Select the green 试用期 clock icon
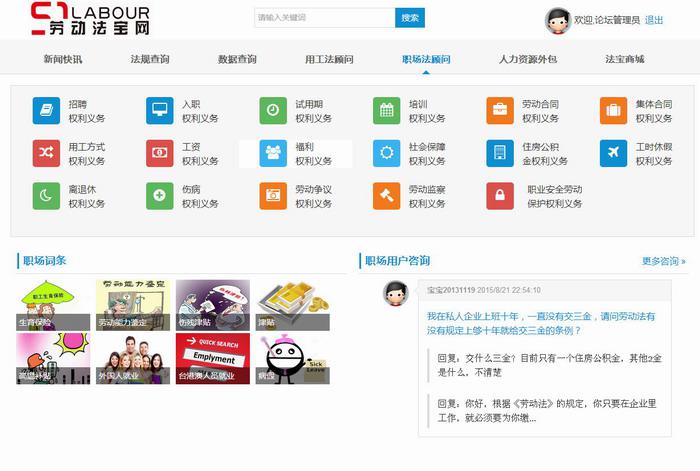This screenshot has height=471, width=700. tap(273, 110)
